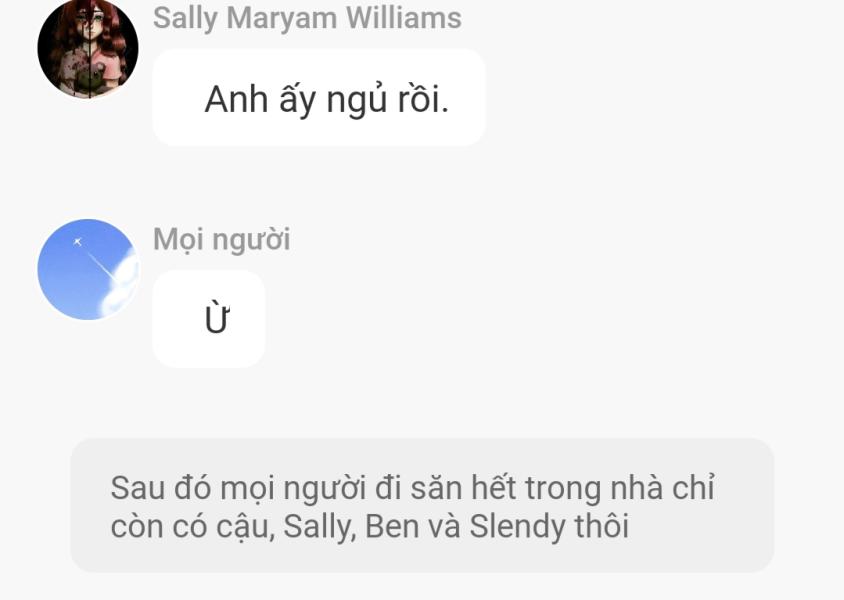Tap the blue sky avatar of Mọi người
Viewport: 844px width, 600px height.
click(x=88, y=269)
